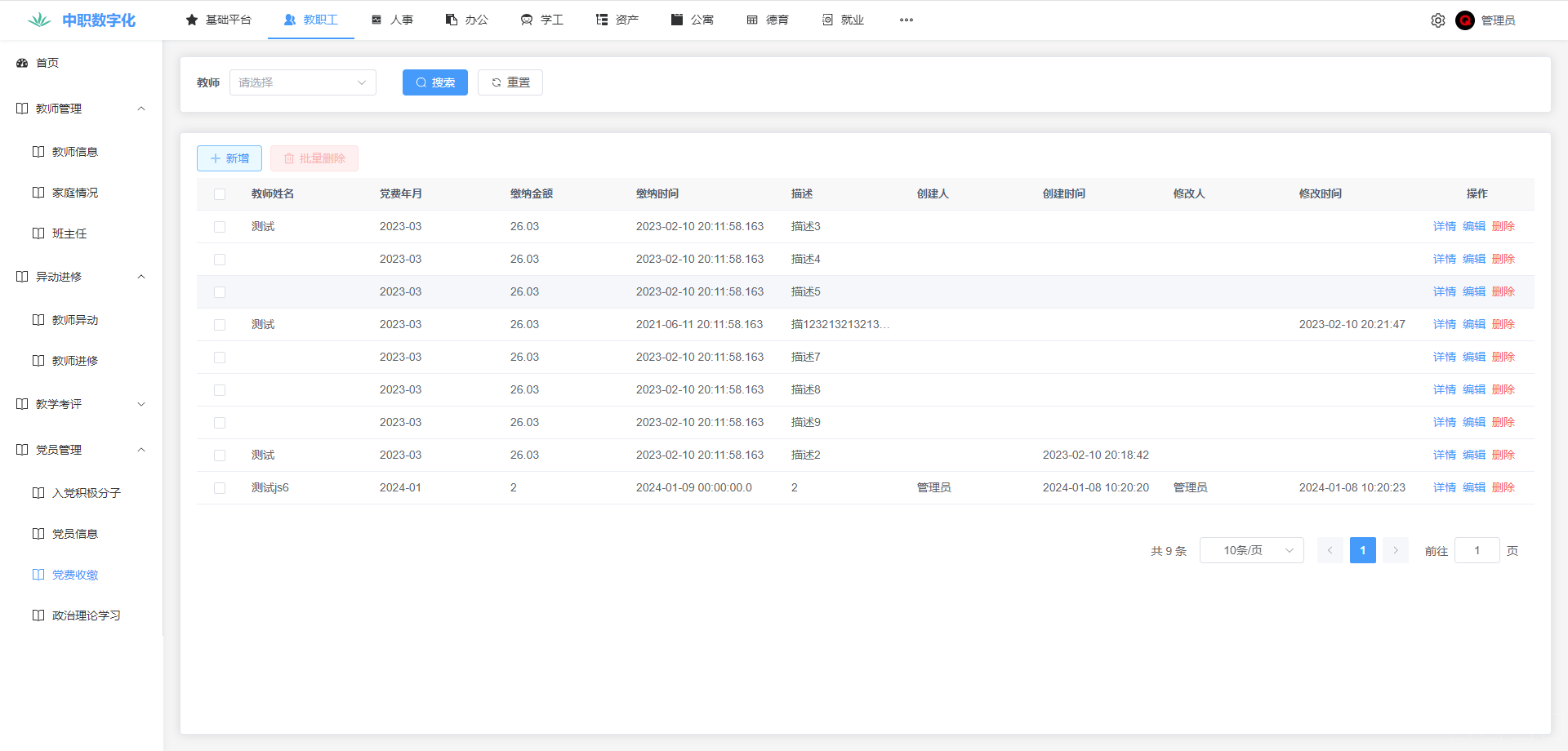The image size is (1568, 751).
Task: Open the 10条/页 page size dropdown
Action: [1251, 550]
